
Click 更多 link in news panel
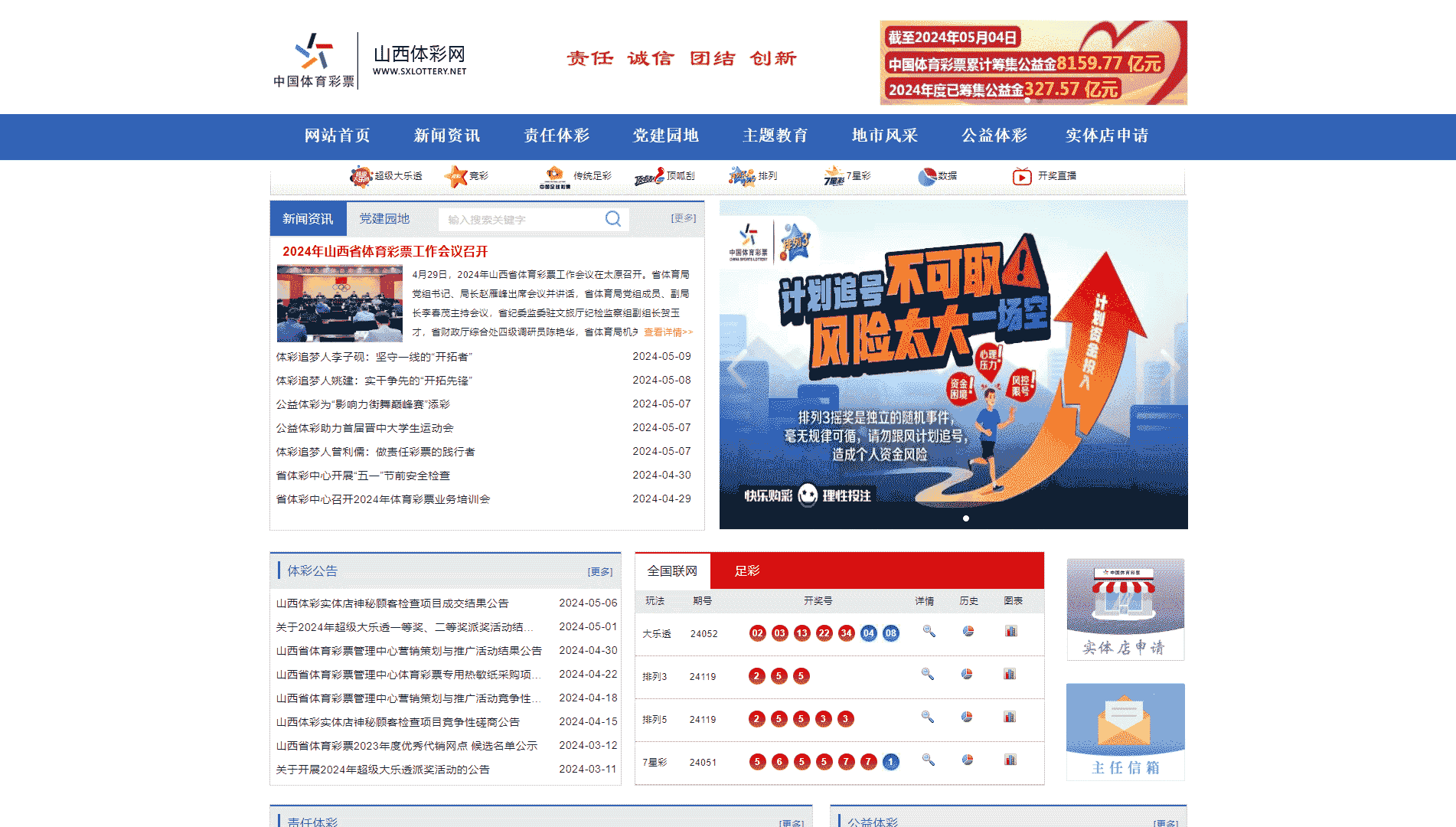684,218
